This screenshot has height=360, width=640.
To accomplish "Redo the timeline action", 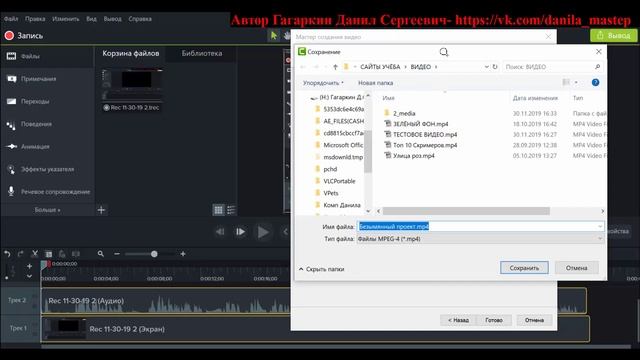I will click(x=21, y=254).
